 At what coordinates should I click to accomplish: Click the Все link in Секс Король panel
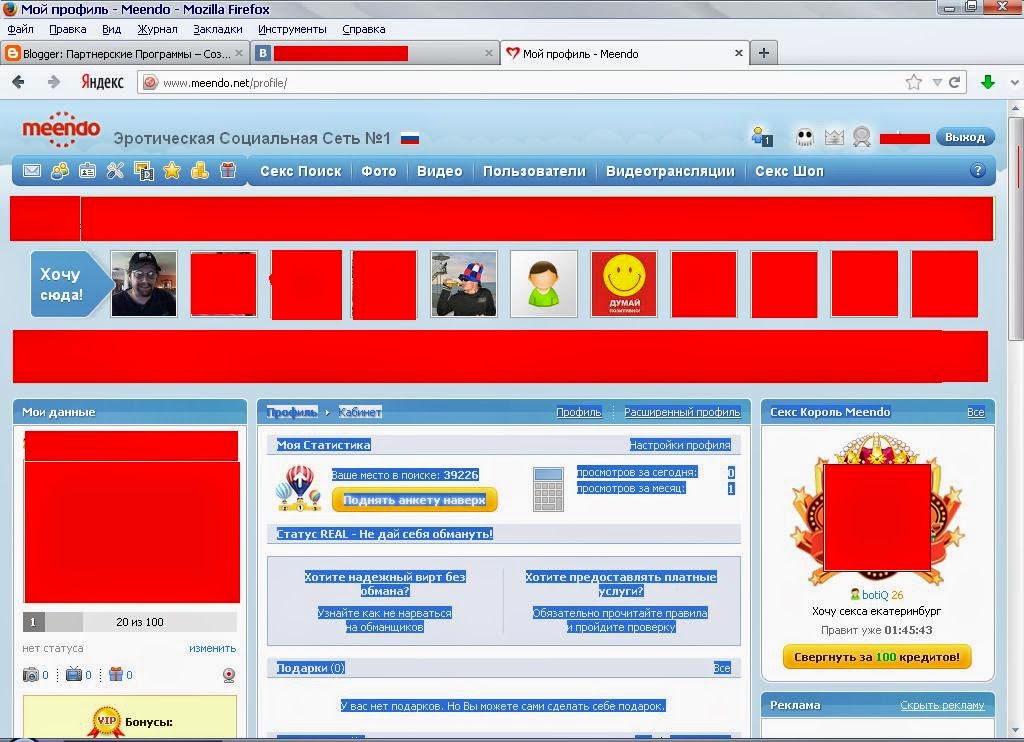pos(976,412)
